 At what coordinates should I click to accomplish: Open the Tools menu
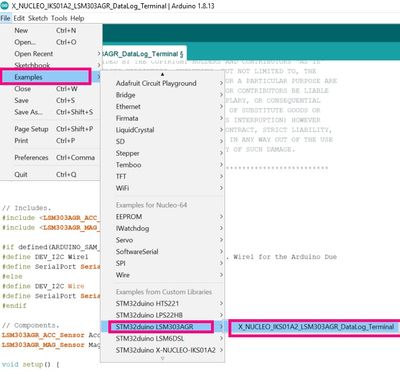point(59,18)
